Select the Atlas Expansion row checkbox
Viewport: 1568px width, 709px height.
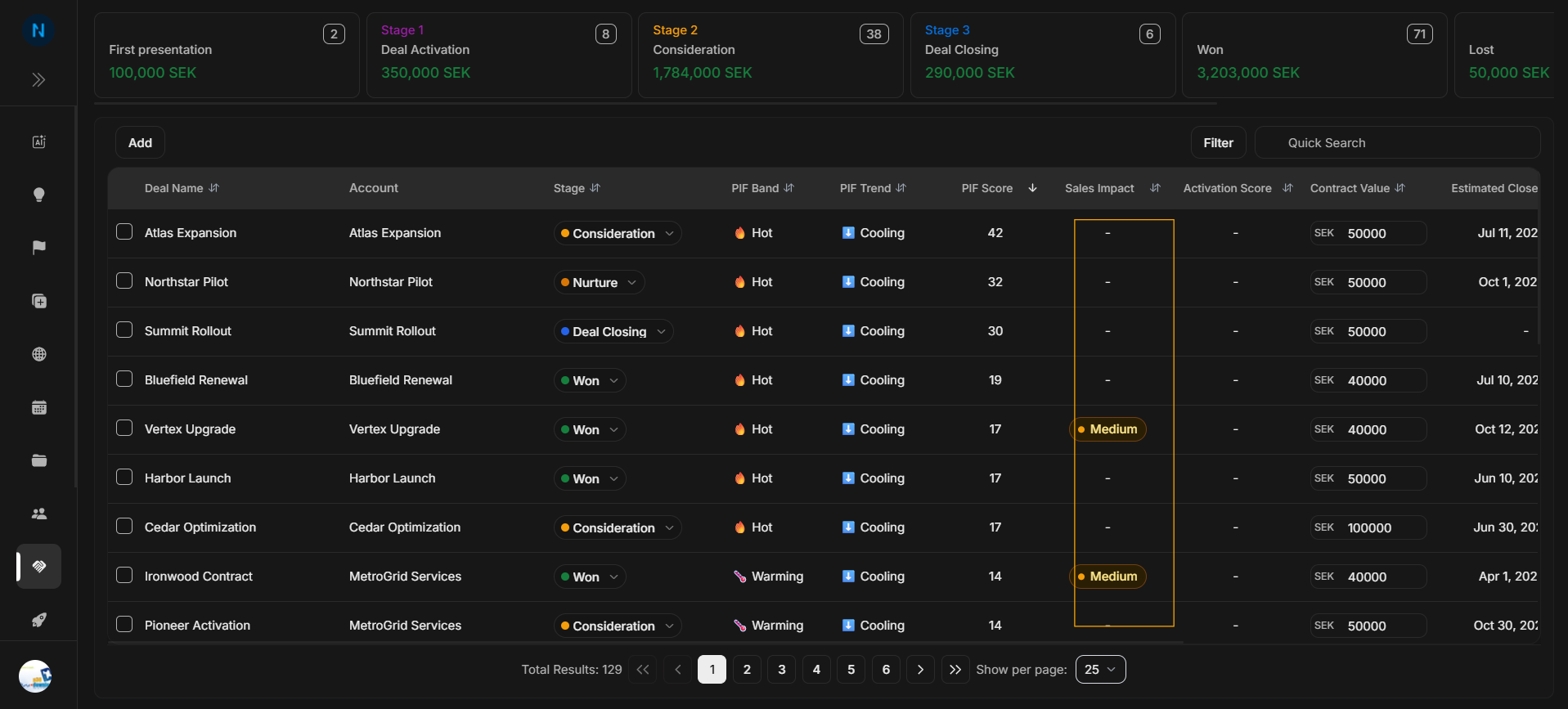pyautogui.click(x=124, y=231)
